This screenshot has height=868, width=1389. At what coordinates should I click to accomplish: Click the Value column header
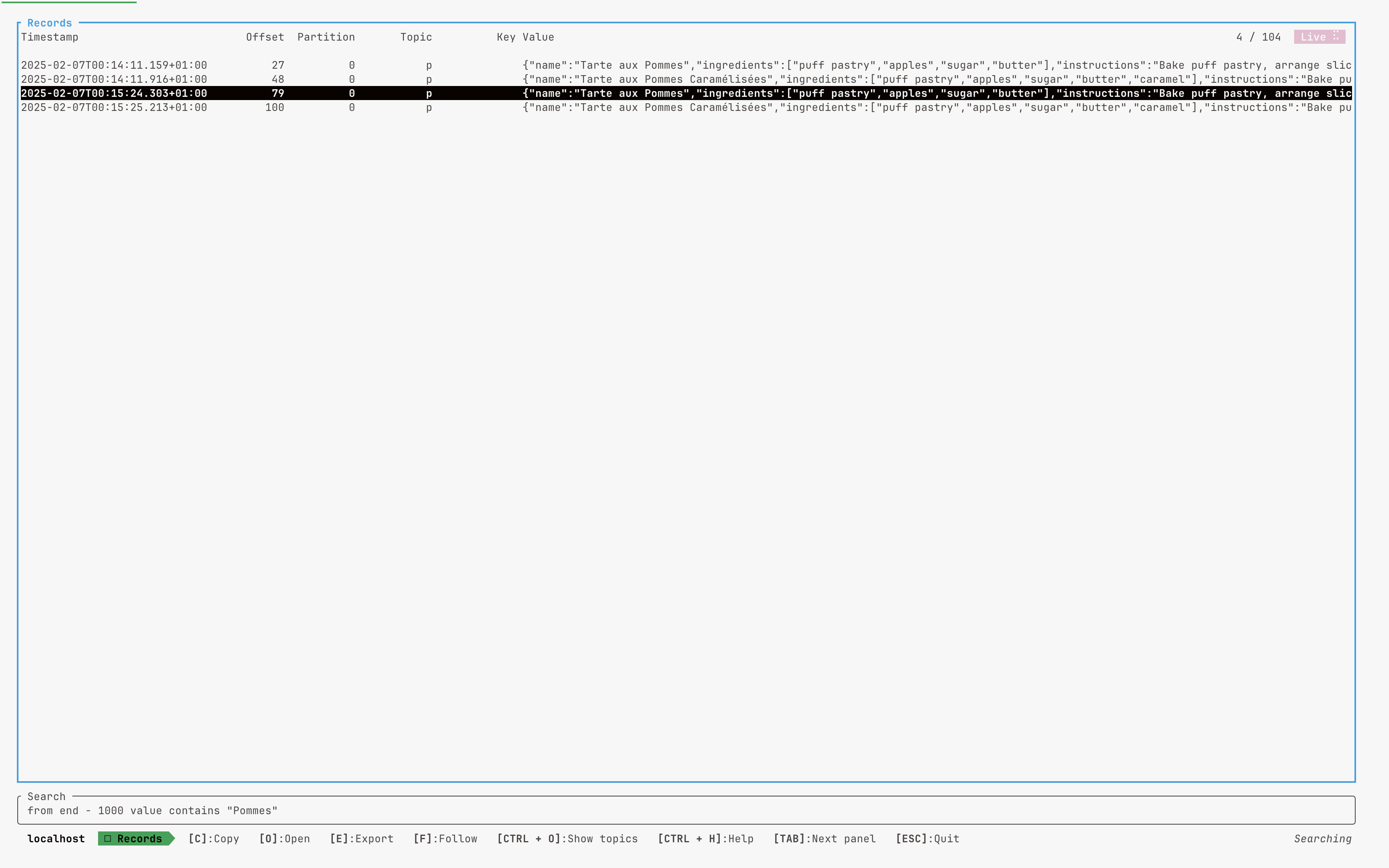pyautogui.click(x=539, y=37)
